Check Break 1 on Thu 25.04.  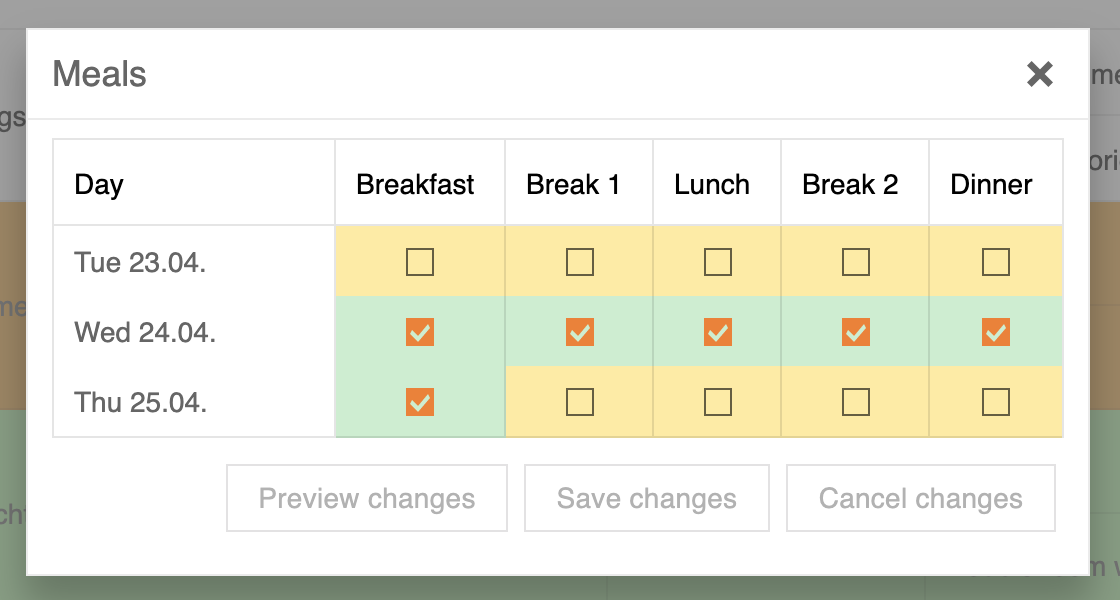point(580,402)
